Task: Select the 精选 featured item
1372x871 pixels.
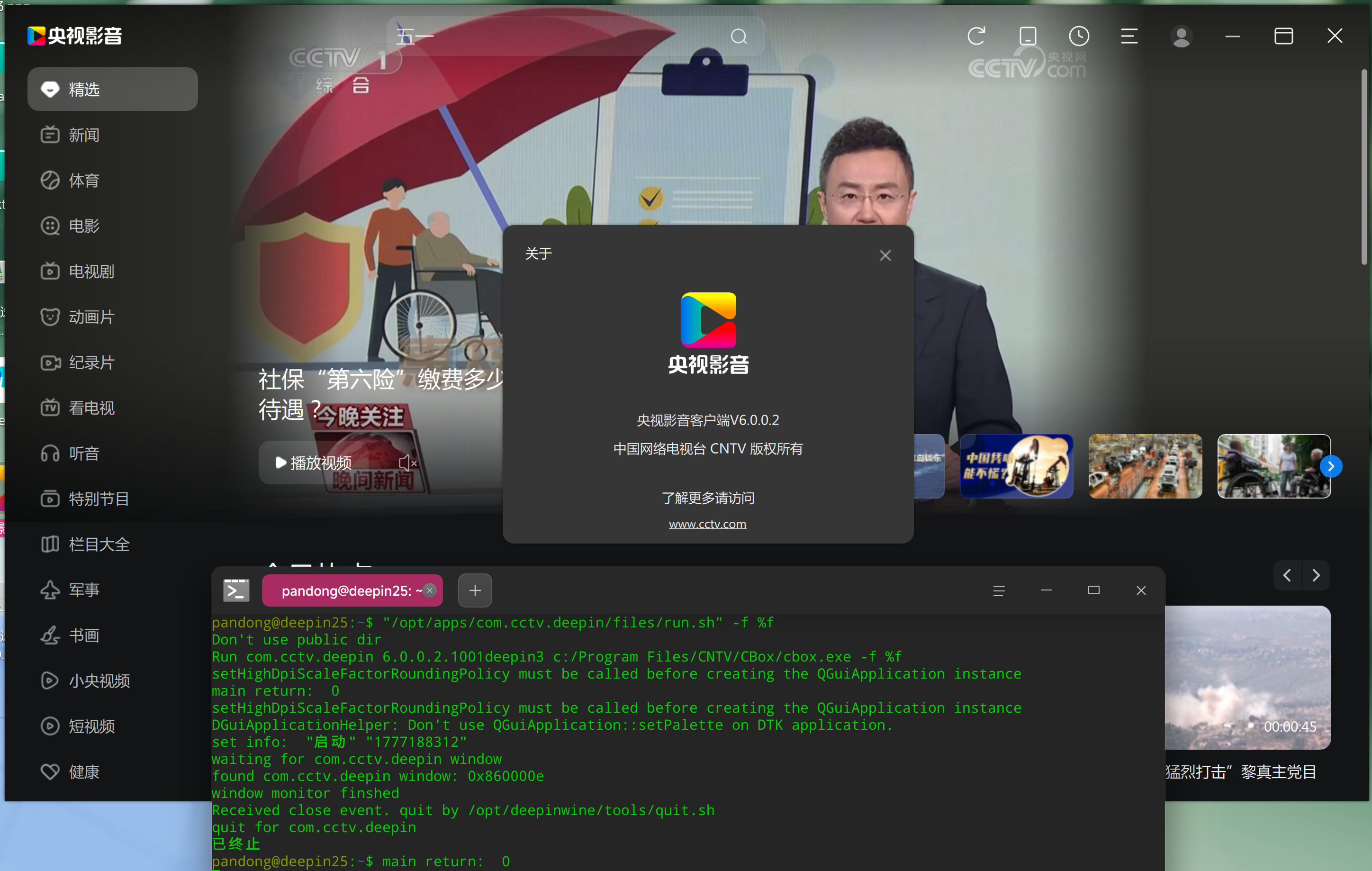Action: (112, 90)
